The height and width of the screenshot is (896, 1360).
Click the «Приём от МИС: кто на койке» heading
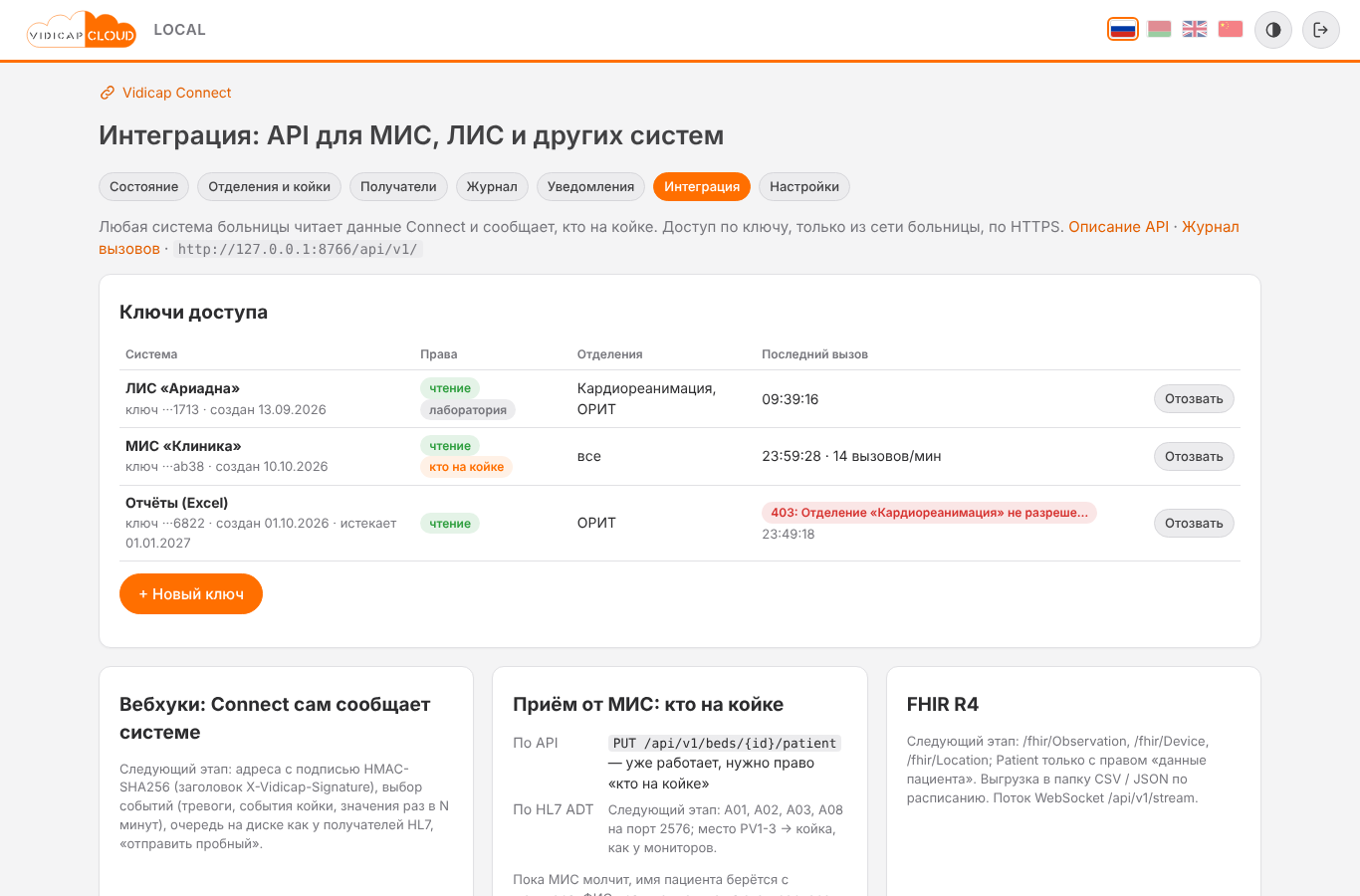648,705
